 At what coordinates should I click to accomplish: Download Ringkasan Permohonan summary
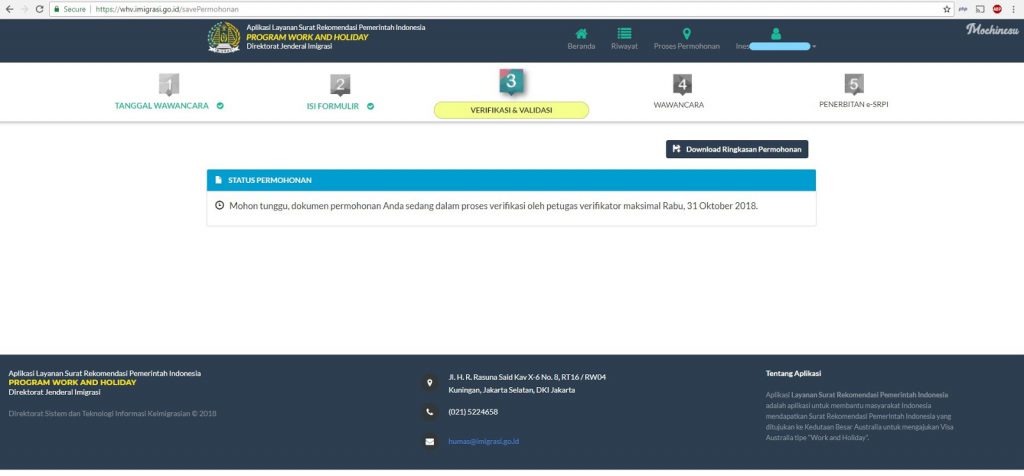pyautogui.click(x=737, y=149)
